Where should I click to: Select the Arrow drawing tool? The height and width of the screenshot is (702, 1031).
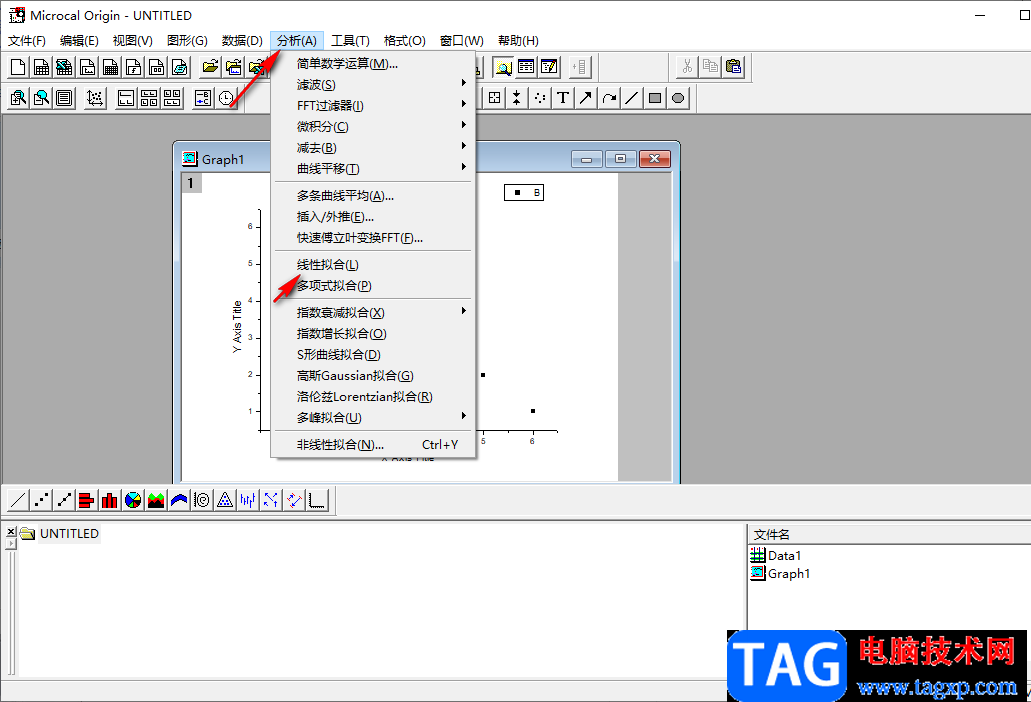[x=586, y=99]
